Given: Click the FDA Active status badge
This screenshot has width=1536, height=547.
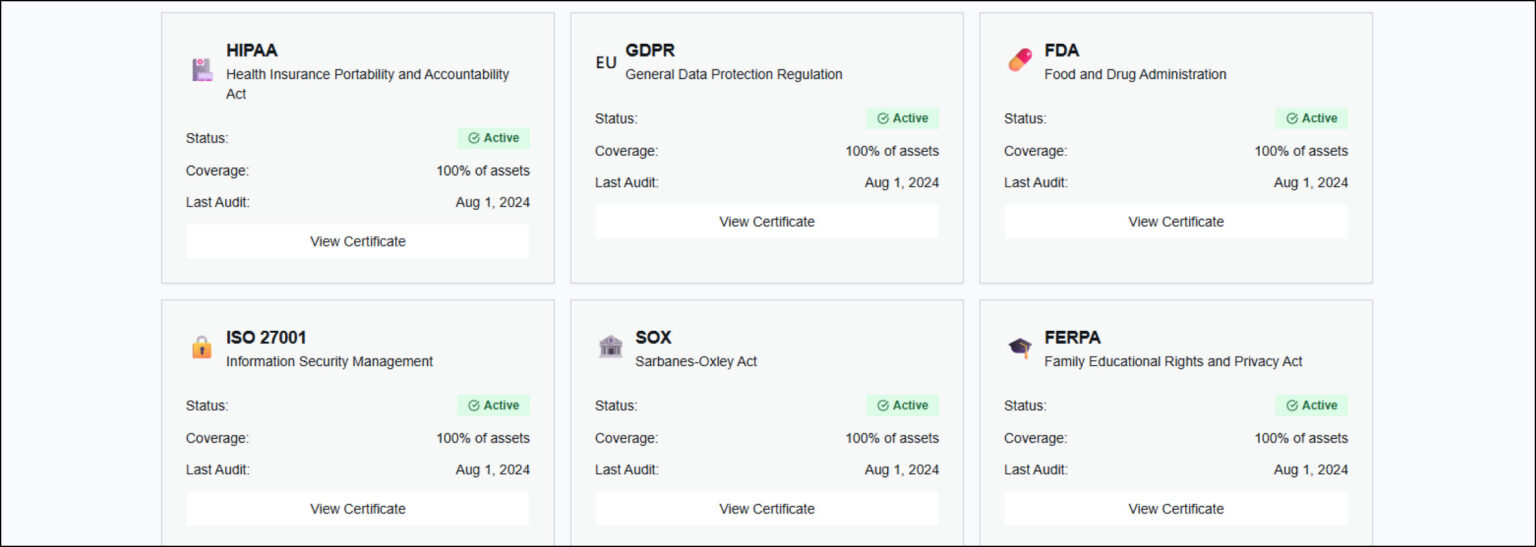Looking at the screenshot, I should (x=1311, y=118).
